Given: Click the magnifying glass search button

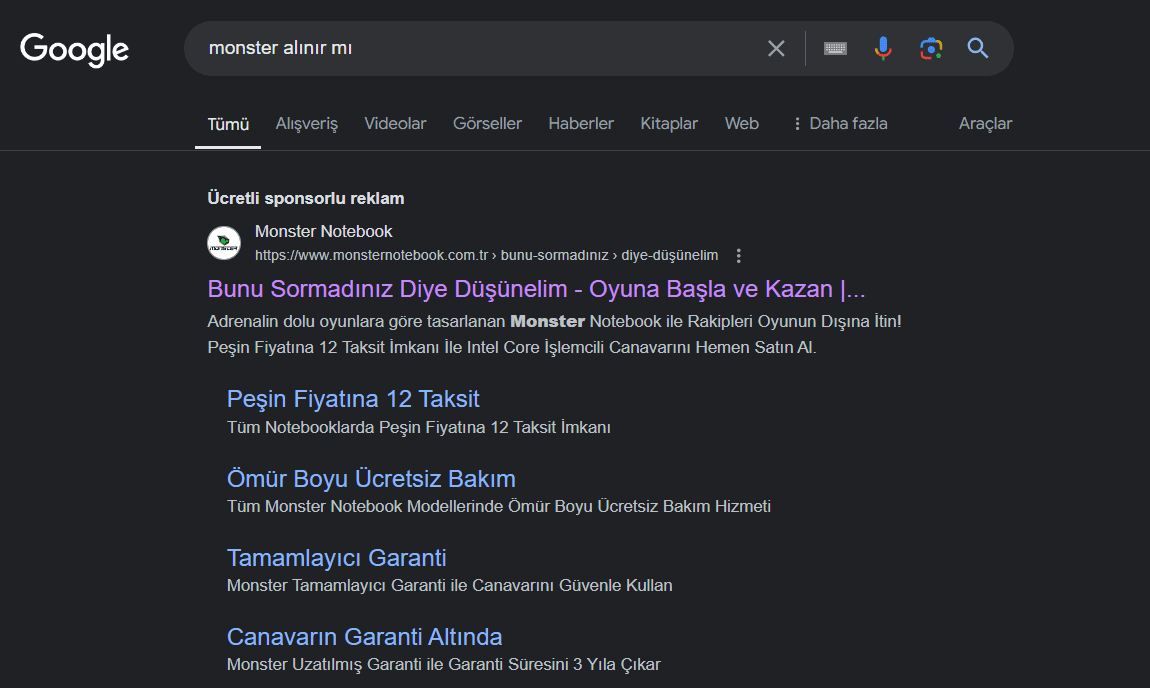Looking at the screenshot, I should pyautogui.click(x=977, y=48).
